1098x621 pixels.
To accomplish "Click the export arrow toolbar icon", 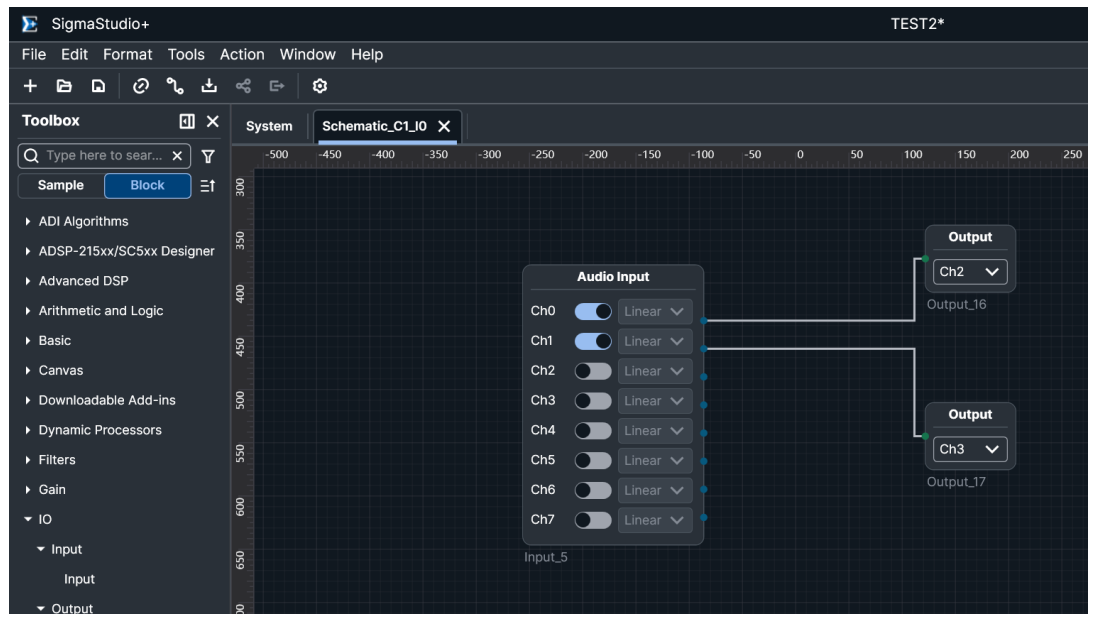I will 277,86.
